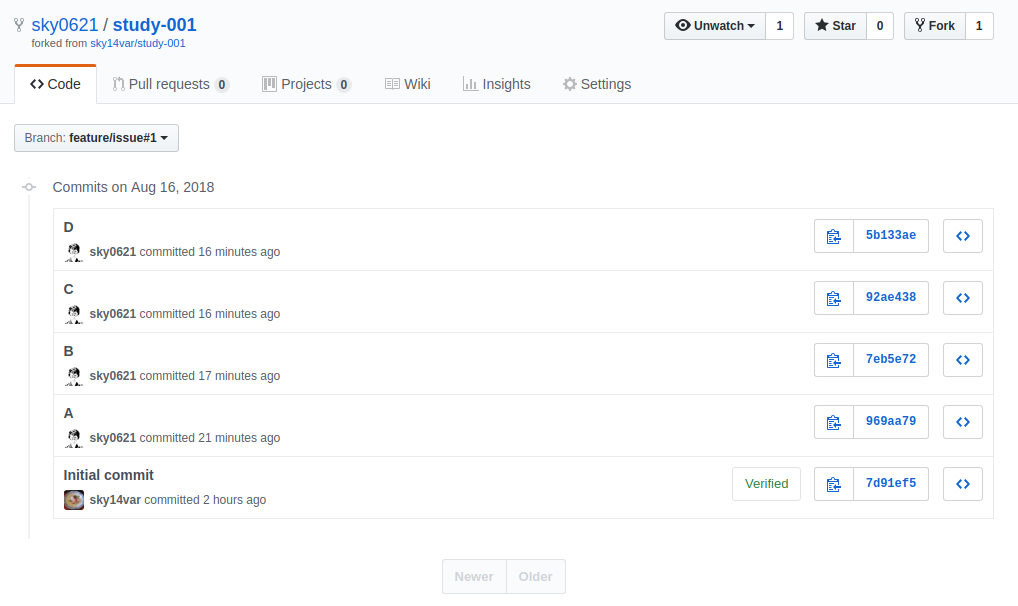
Task: Open commit hash 7eb5e72
Action: 891,360
